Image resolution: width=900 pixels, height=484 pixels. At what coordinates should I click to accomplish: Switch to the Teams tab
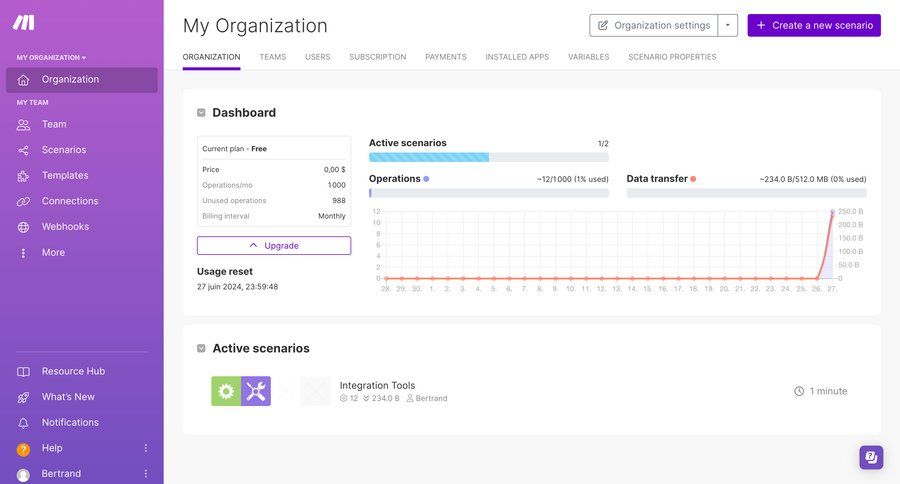pos(273,57)
